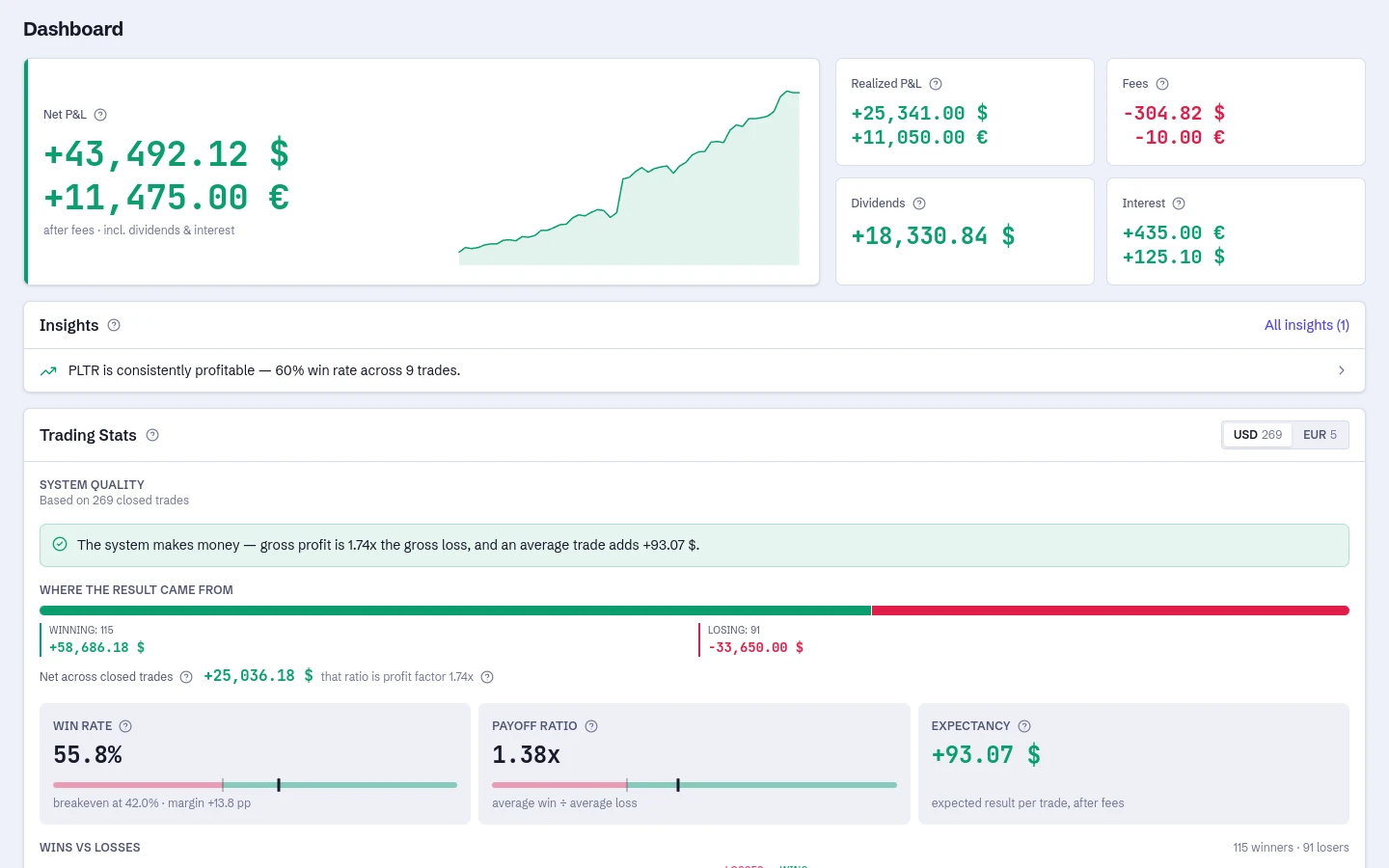Click the payoff ratio value 1.38x
The width and height of the screenshot is (1389, 868).
(526, 754)
